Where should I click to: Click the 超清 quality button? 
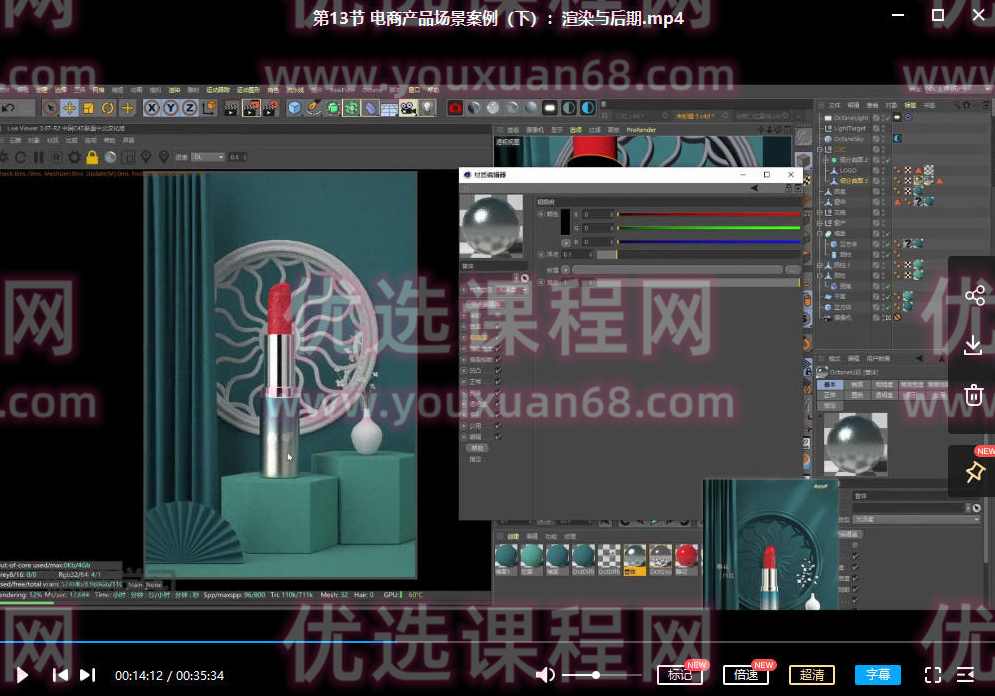(811, 675)
